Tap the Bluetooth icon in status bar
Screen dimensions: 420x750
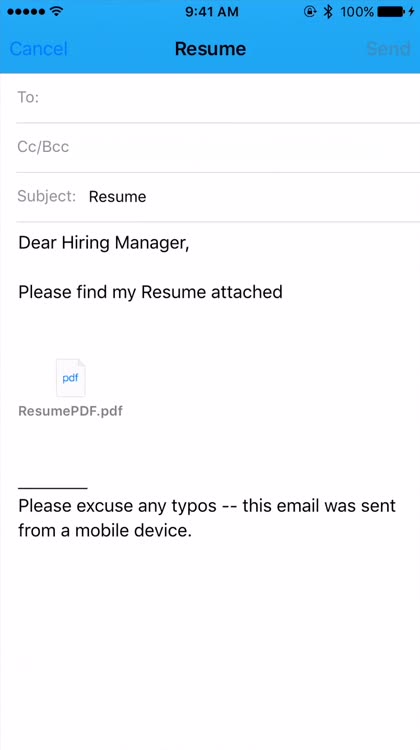coord(328,12)
